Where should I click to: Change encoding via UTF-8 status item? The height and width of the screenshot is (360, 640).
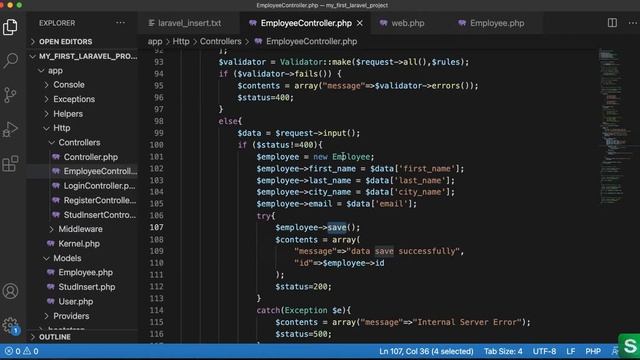click(x=544, y=351)
